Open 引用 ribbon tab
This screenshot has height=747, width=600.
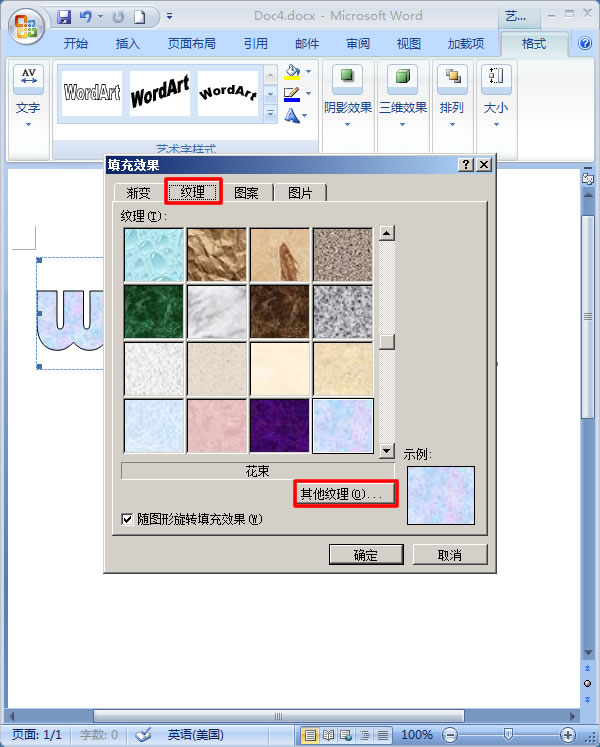coord(256,44)
